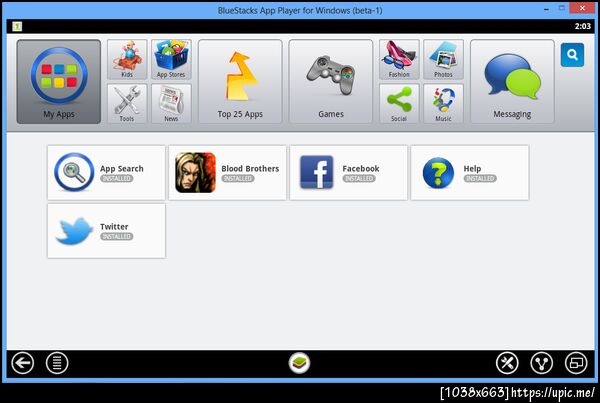Open the Messaging category tile
The height and width of the screenshot is (403, 600).
[x=512, y=82]
